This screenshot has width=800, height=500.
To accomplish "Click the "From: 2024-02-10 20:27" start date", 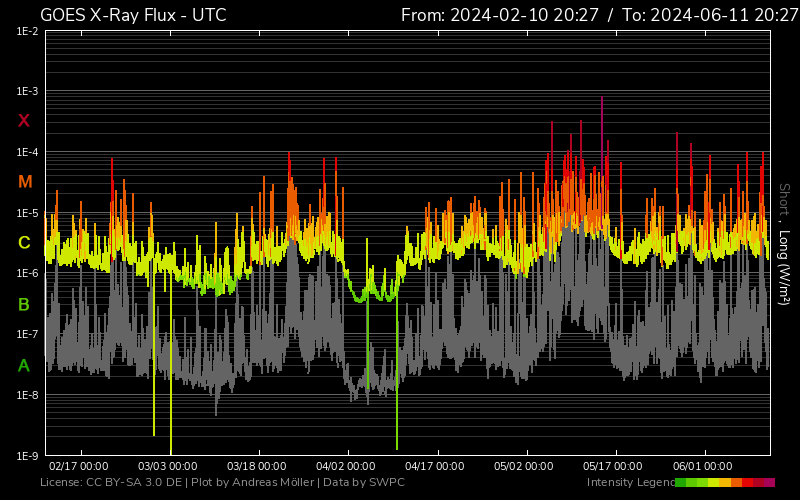I will (499, 15).
